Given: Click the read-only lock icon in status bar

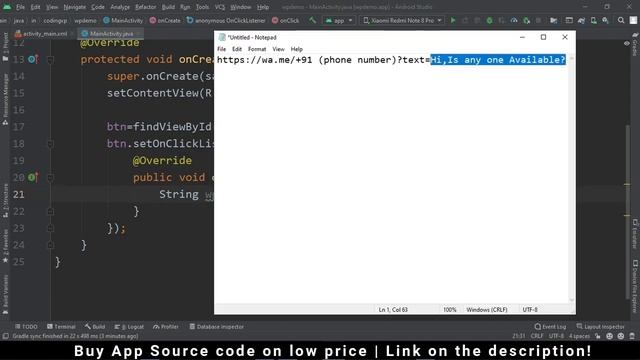Looking at the screenshot, I should (598, 336).
